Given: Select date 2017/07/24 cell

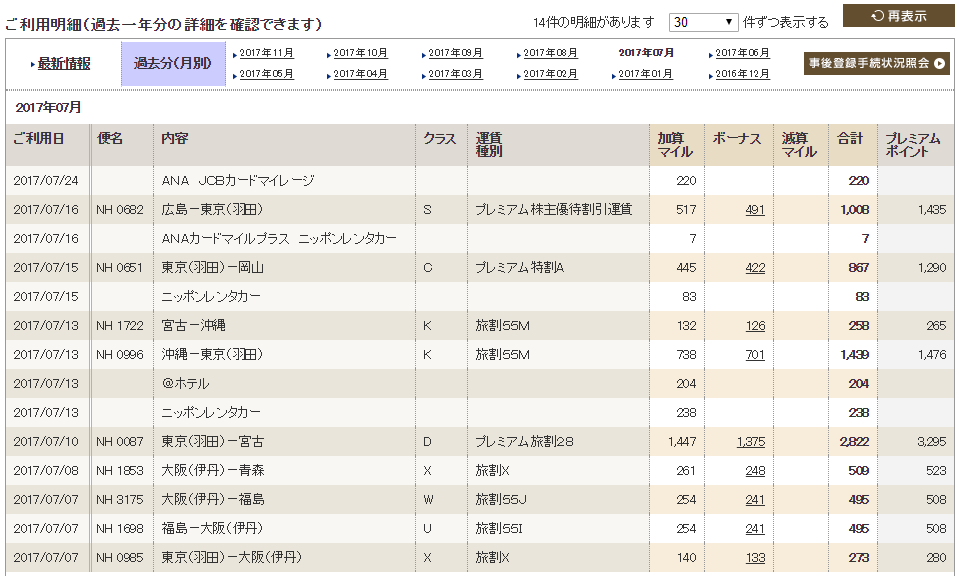Looking at the screenshot, I should [x=46, y=181].
